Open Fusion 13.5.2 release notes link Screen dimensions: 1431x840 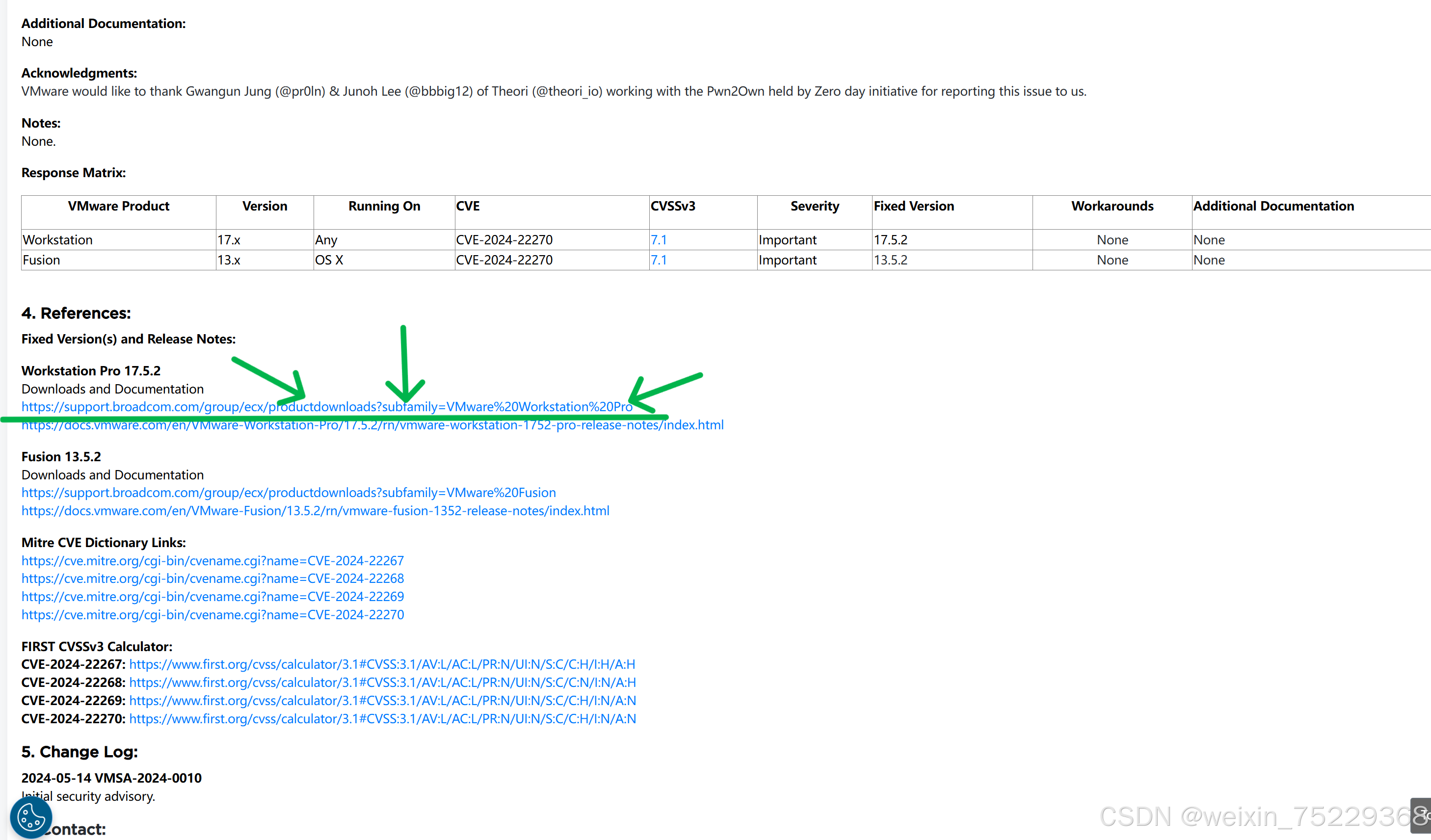point(315,511)
